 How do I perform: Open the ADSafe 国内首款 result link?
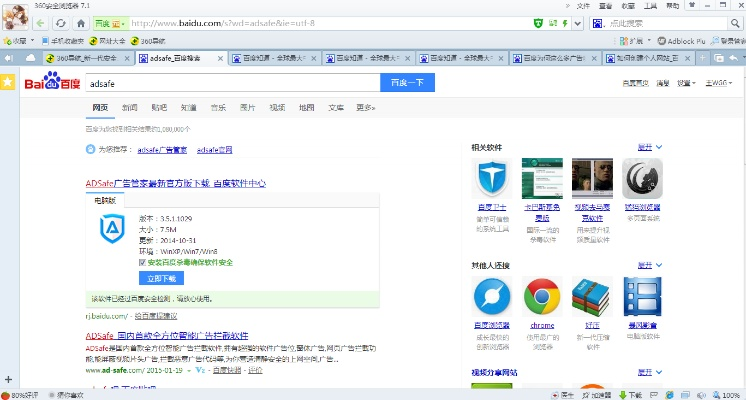click(x=167, y=335)
